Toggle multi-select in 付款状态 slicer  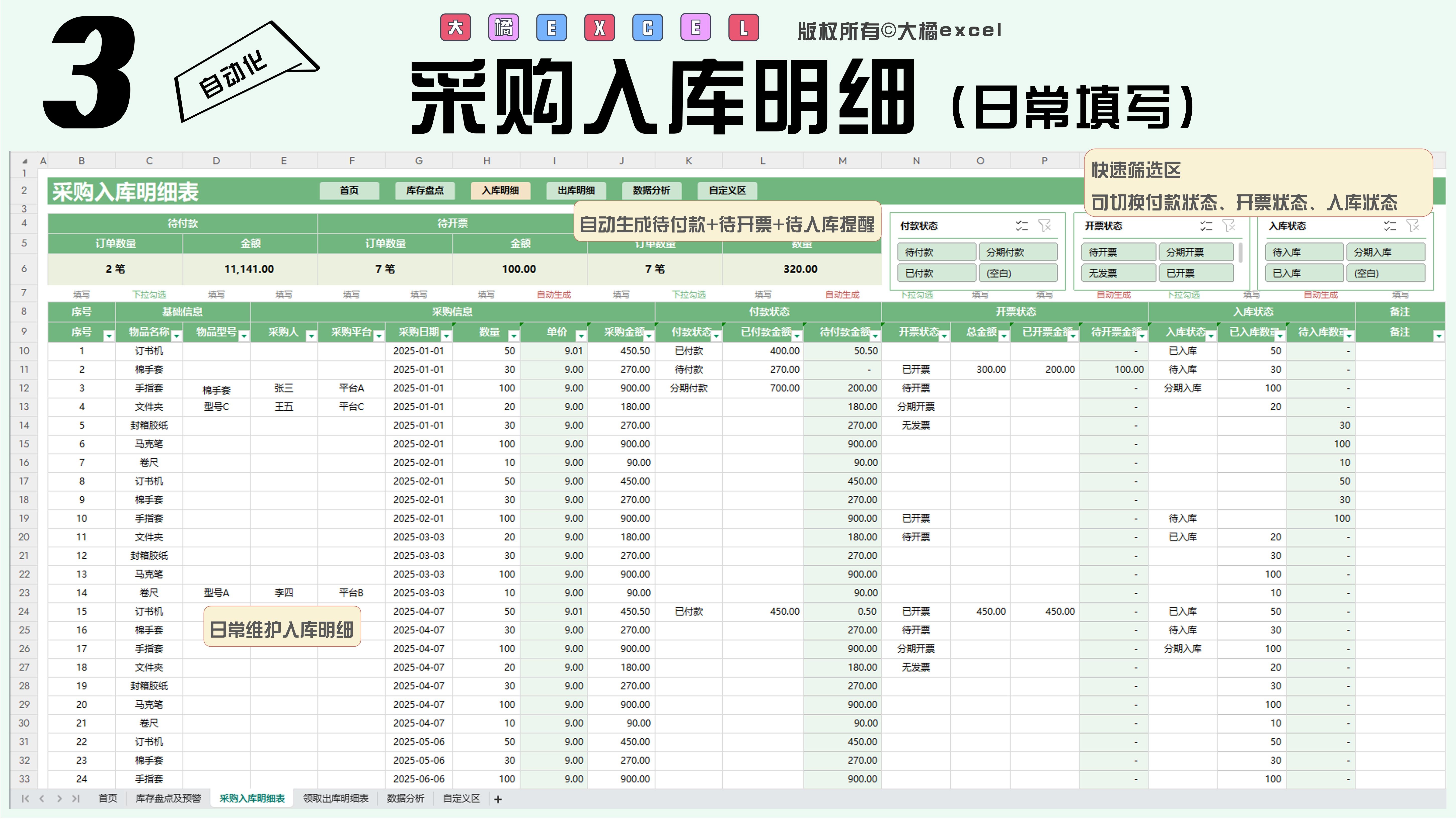click(1021, 226)
